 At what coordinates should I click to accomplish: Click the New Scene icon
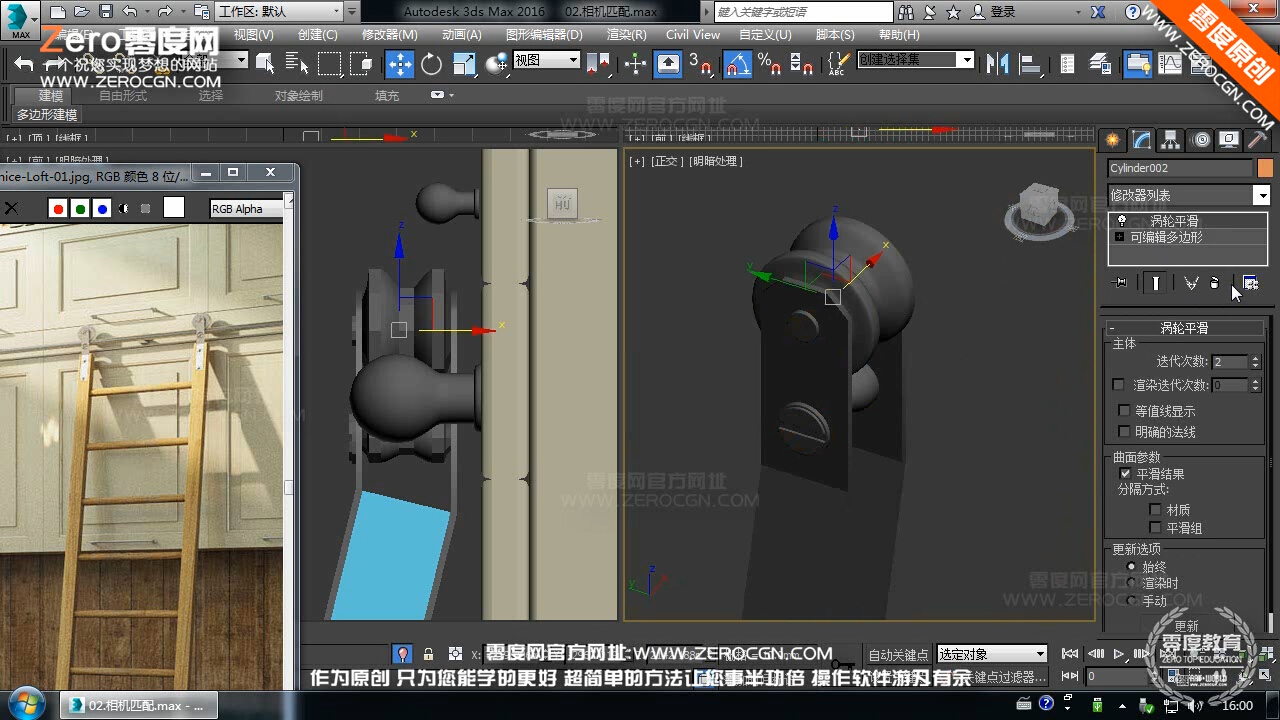[x=57, y=12]
